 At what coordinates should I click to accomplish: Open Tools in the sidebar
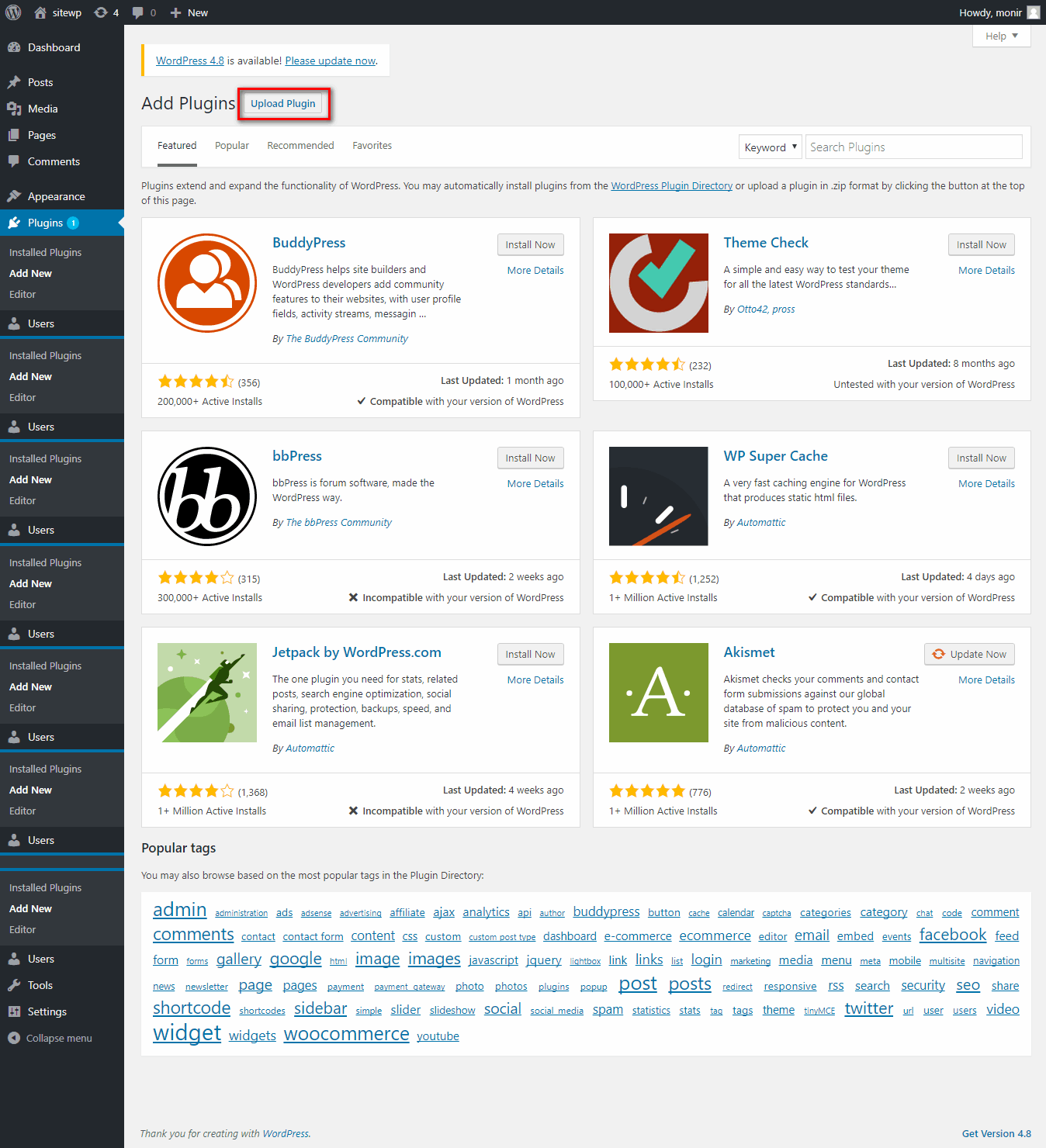pyautogui.click(x=62, y=985)
